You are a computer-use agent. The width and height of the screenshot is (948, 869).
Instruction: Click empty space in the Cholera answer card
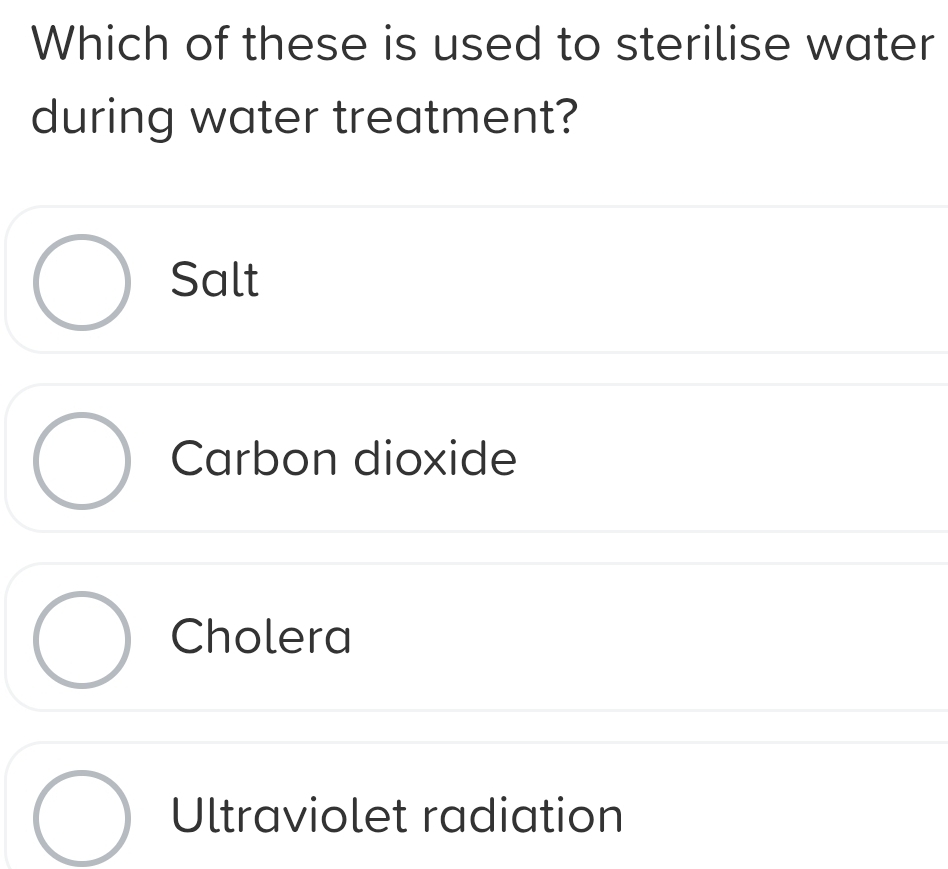[x=650, y=637]
